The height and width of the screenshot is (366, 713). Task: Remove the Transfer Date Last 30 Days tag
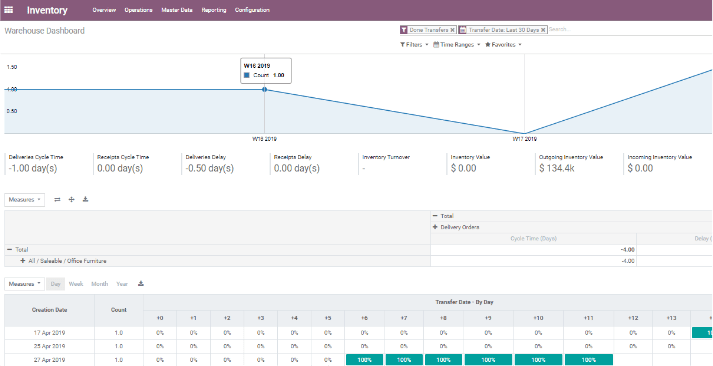[x=543, y=30]
